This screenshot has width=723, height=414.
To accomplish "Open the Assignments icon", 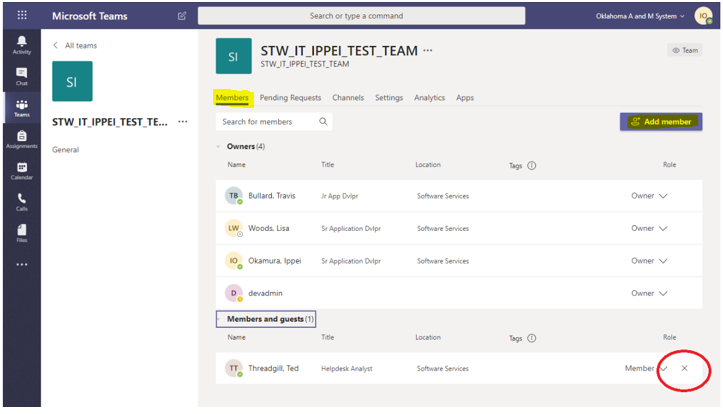I will (x=21, y=139).
